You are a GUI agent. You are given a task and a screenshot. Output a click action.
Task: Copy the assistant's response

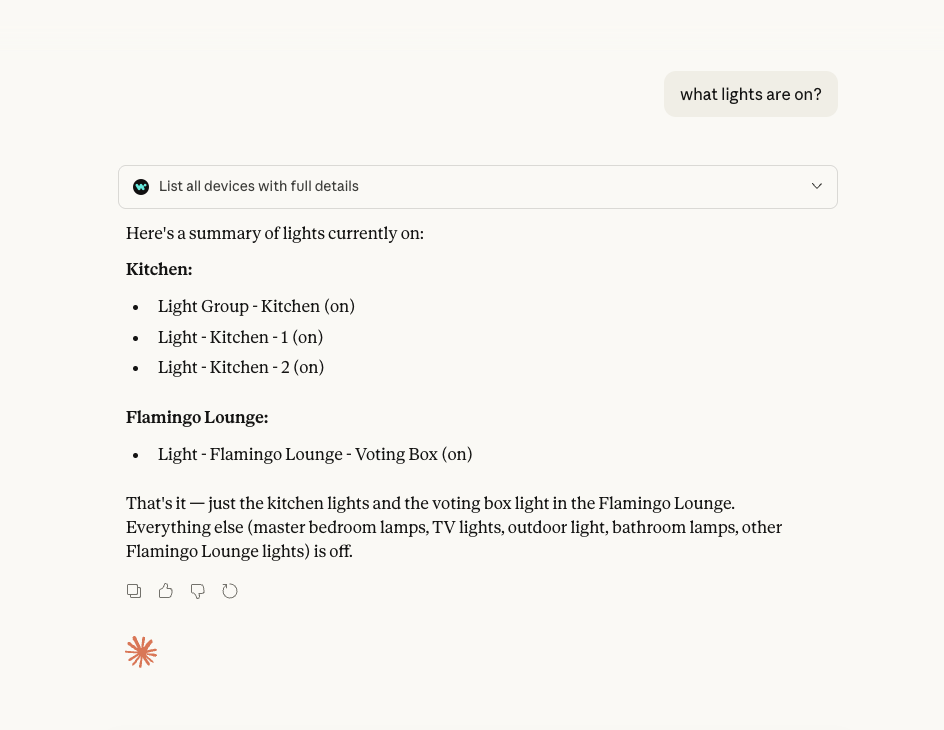134,591
